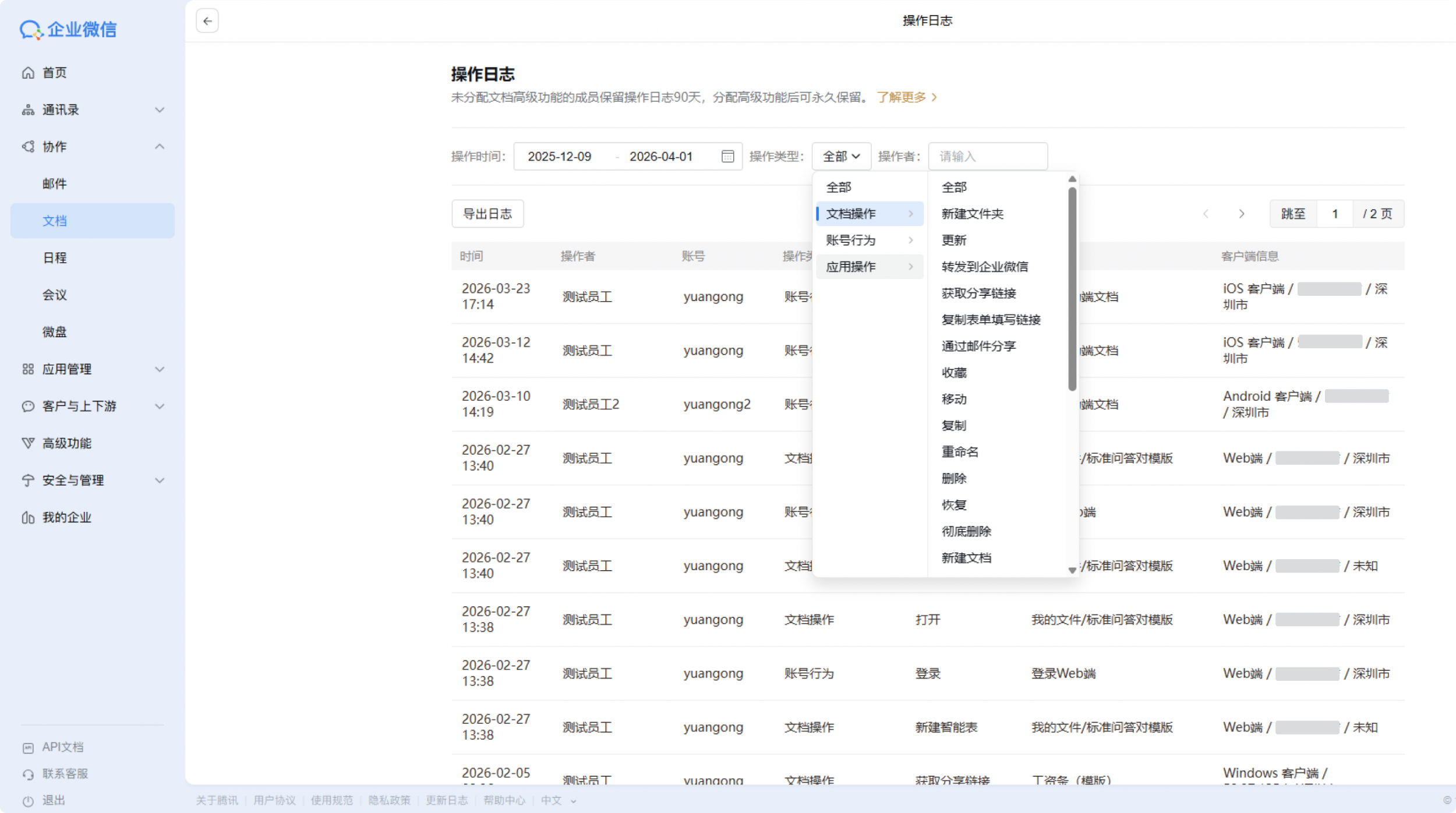
Task: Click the 隐私政策 footer link
Action: 389,801
